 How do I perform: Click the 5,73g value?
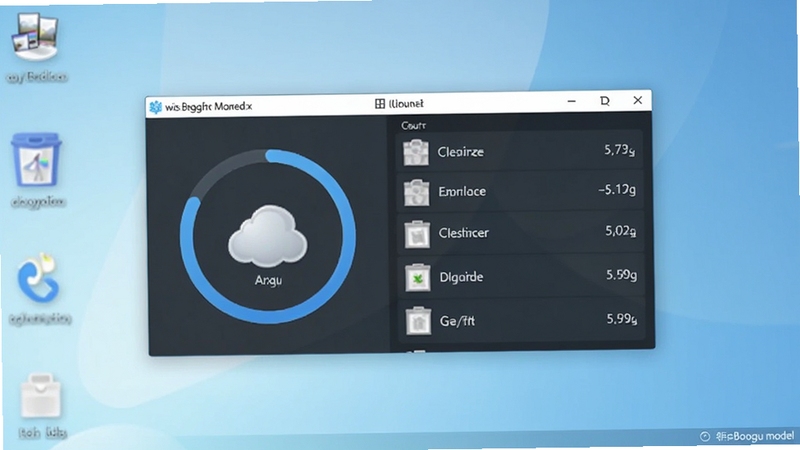619,150
